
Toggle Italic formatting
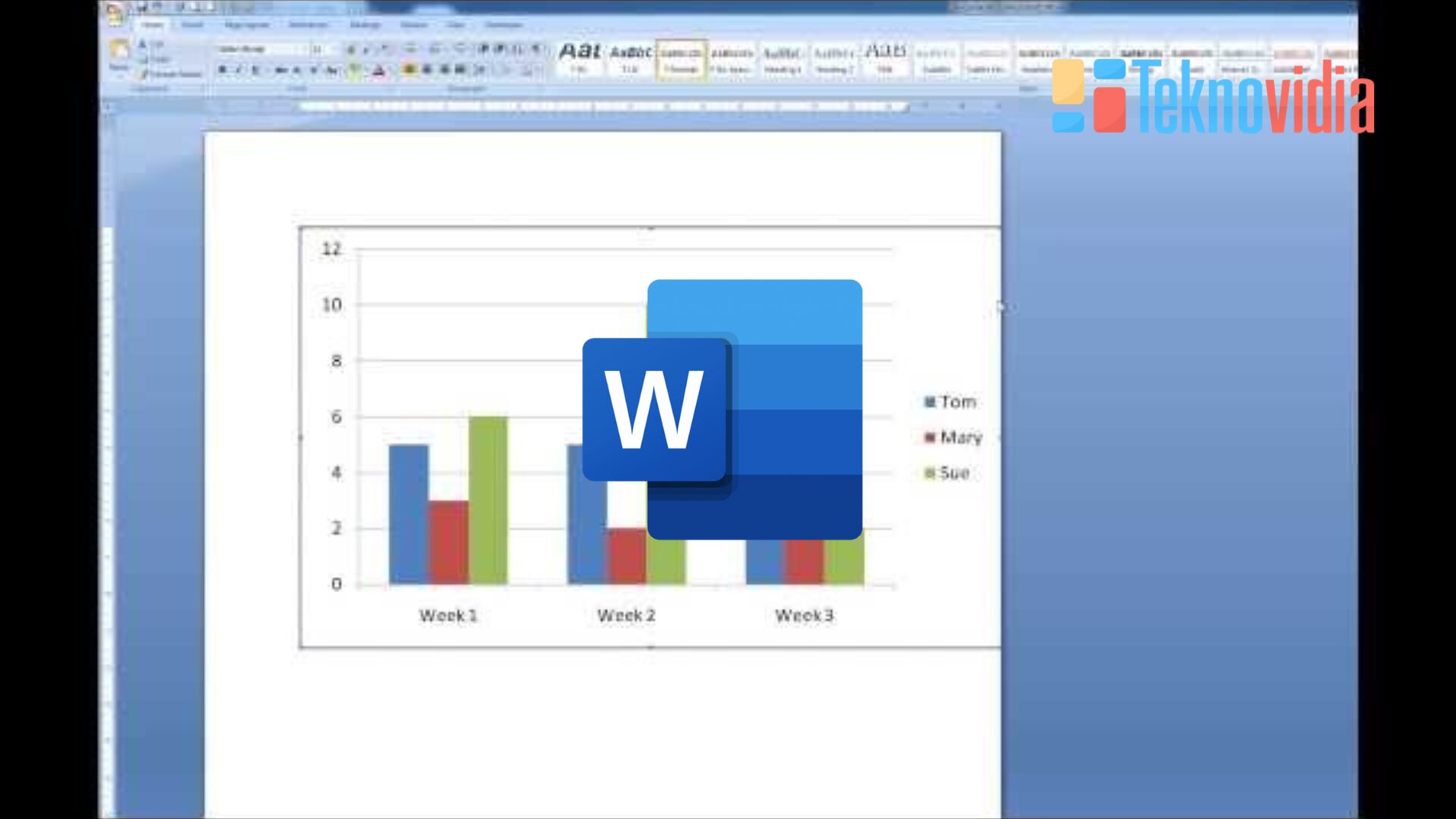(x=238, y=70)
